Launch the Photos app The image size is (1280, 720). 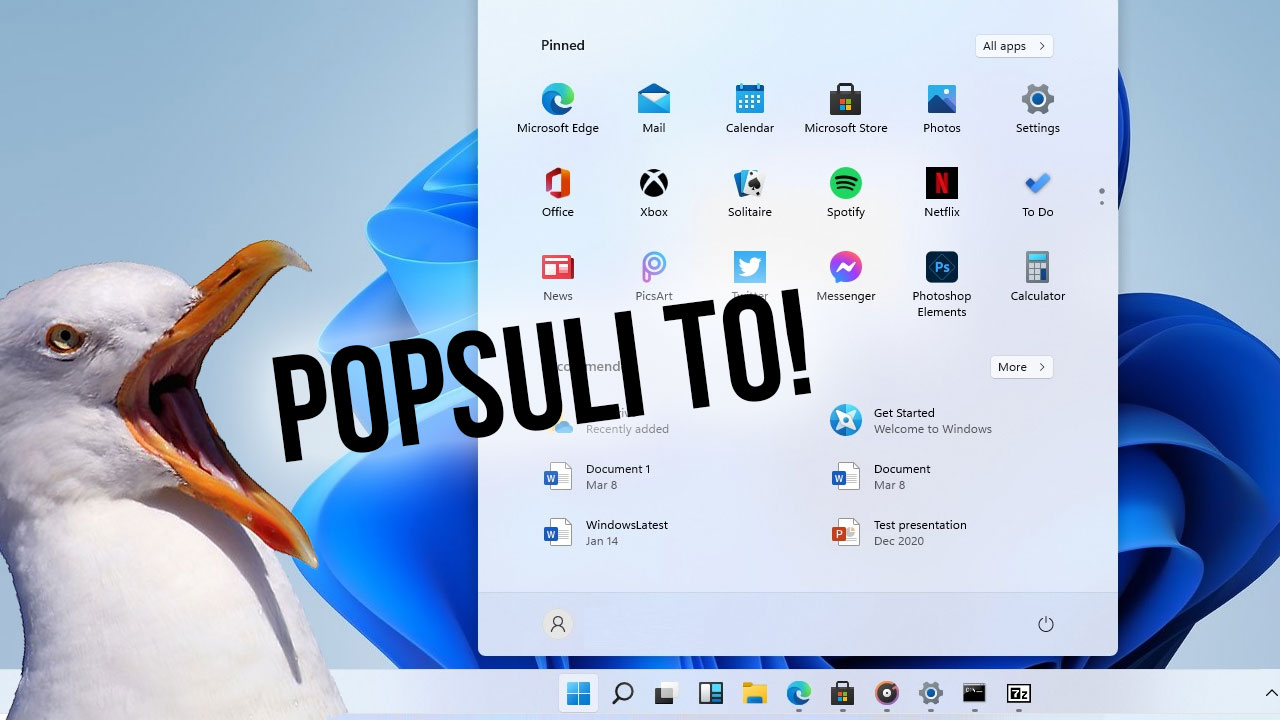(x=942, y=109)
